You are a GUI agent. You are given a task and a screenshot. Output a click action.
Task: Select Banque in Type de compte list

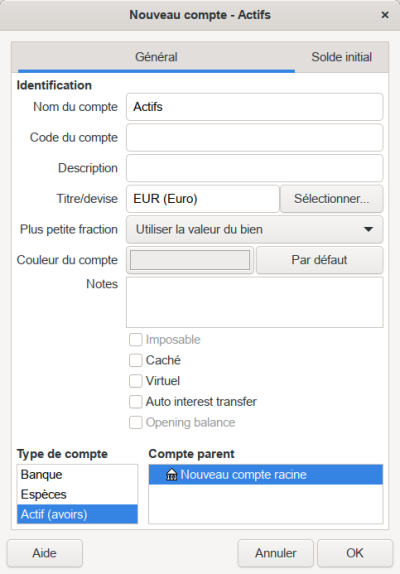(x=77, y=475)
